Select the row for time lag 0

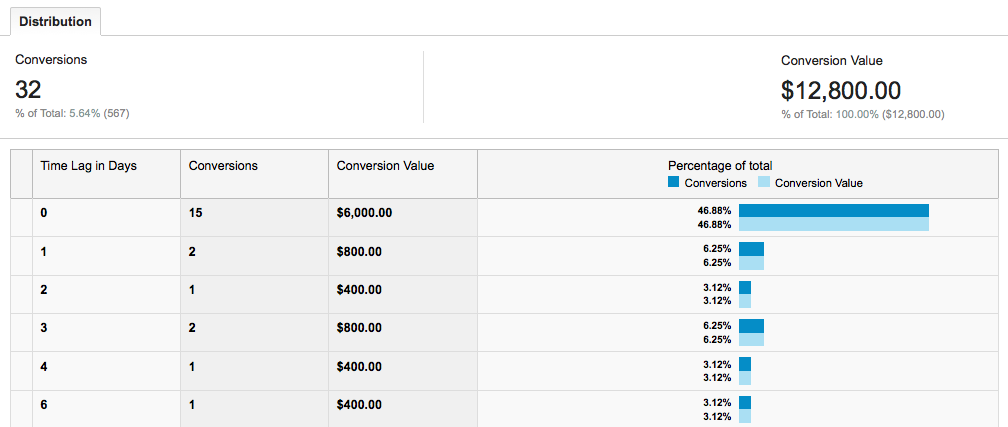[44, 212]
